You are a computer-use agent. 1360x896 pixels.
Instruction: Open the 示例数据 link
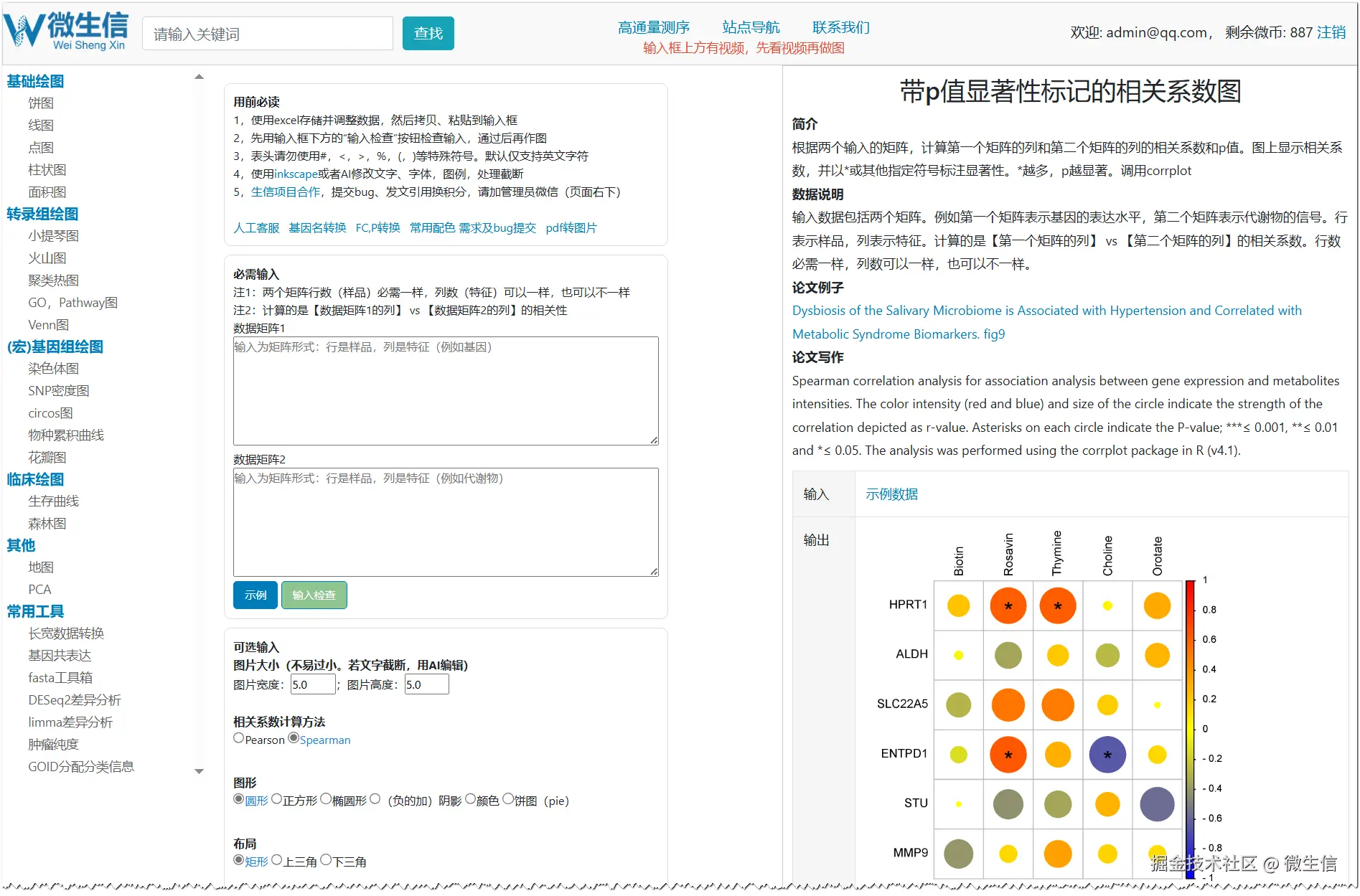point(892,494)
